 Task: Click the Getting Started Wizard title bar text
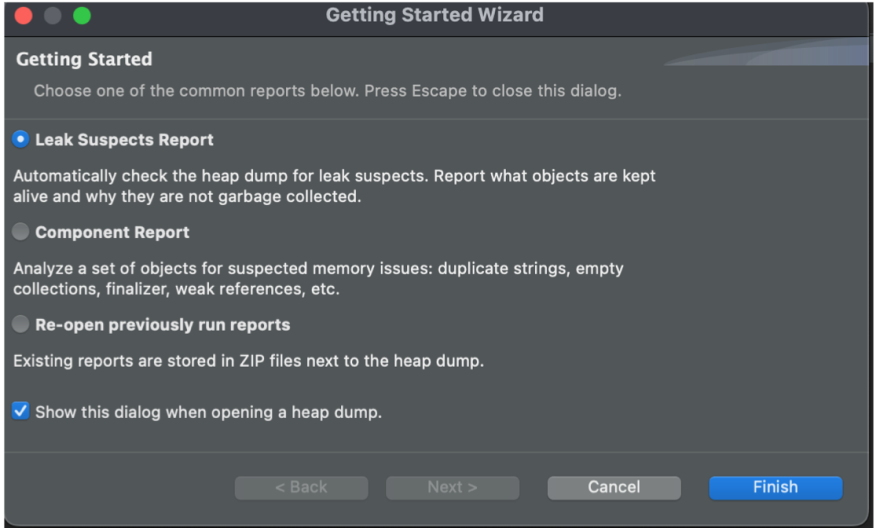tap(434, 15)
